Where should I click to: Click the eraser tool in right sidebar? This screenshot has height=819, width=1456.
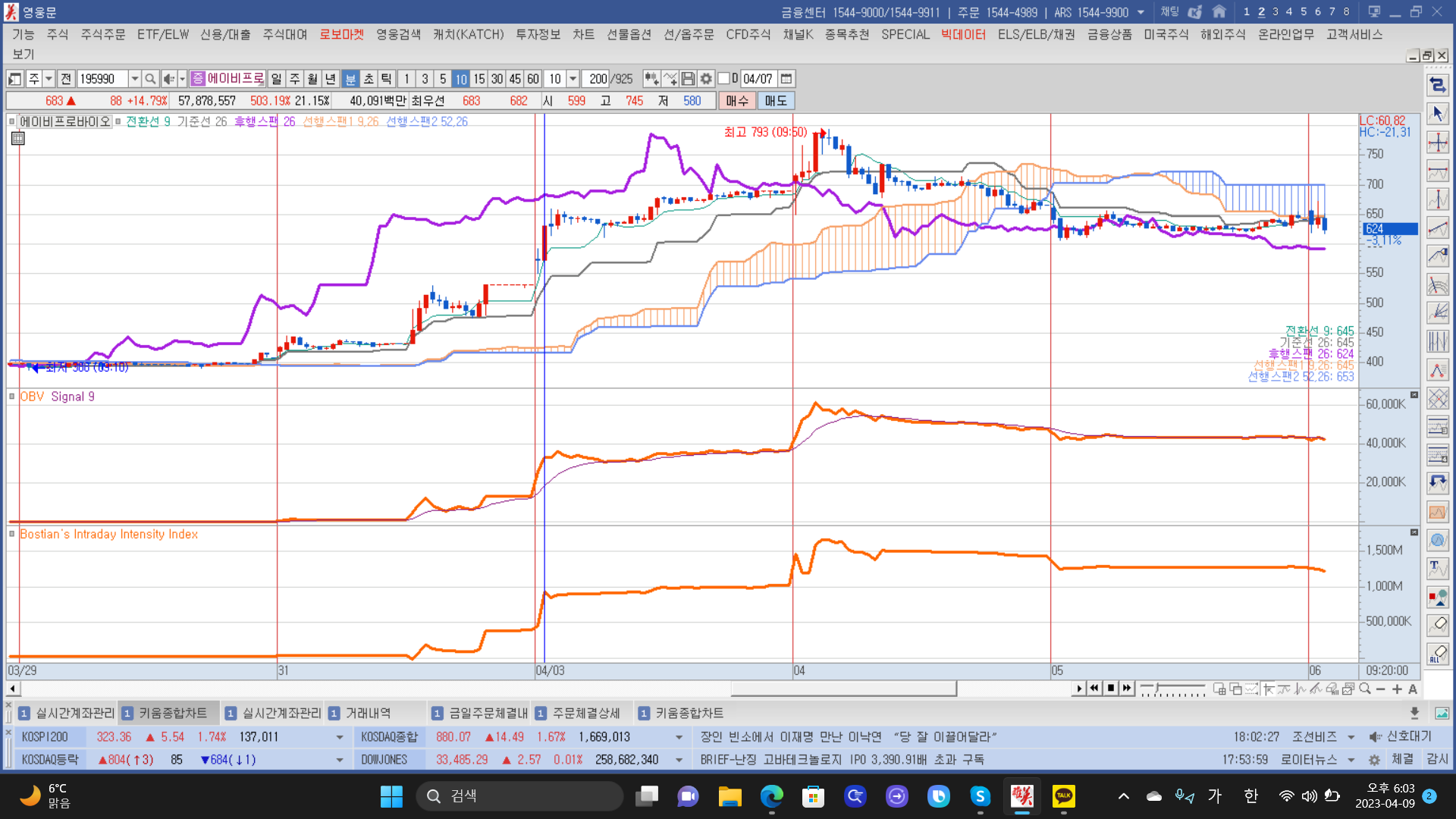[x=1437, y=624]
